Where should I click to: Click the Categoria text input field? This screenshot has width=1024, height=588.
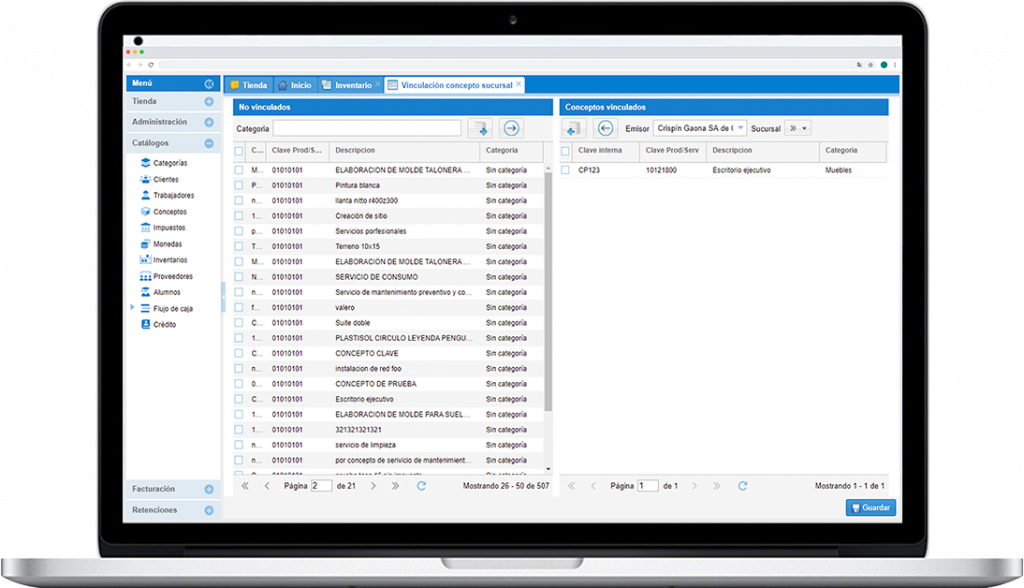tap(367, 128)
